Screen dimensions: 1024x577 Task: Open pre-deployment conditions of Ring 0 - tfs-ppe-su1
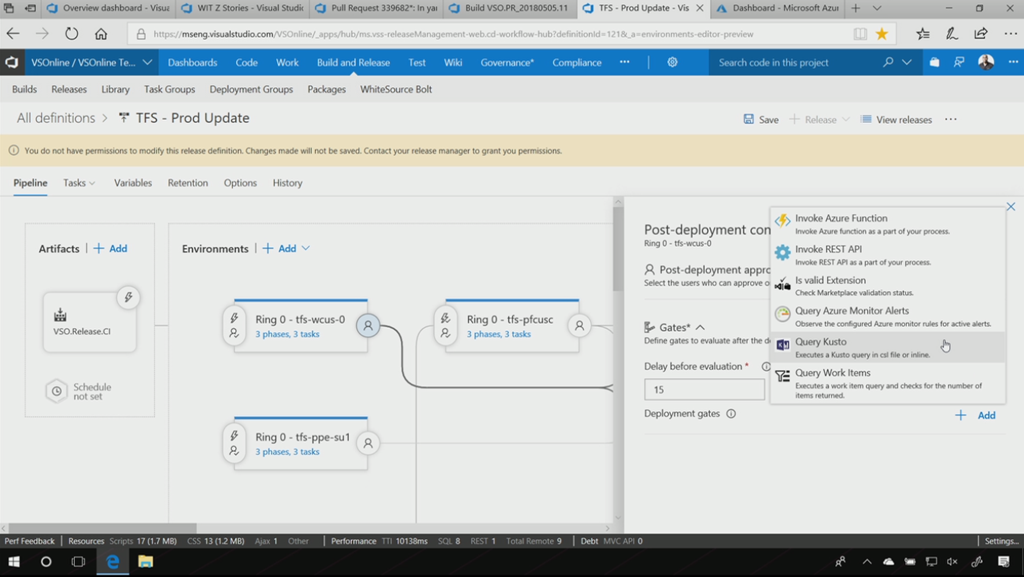tap(234, 443)
